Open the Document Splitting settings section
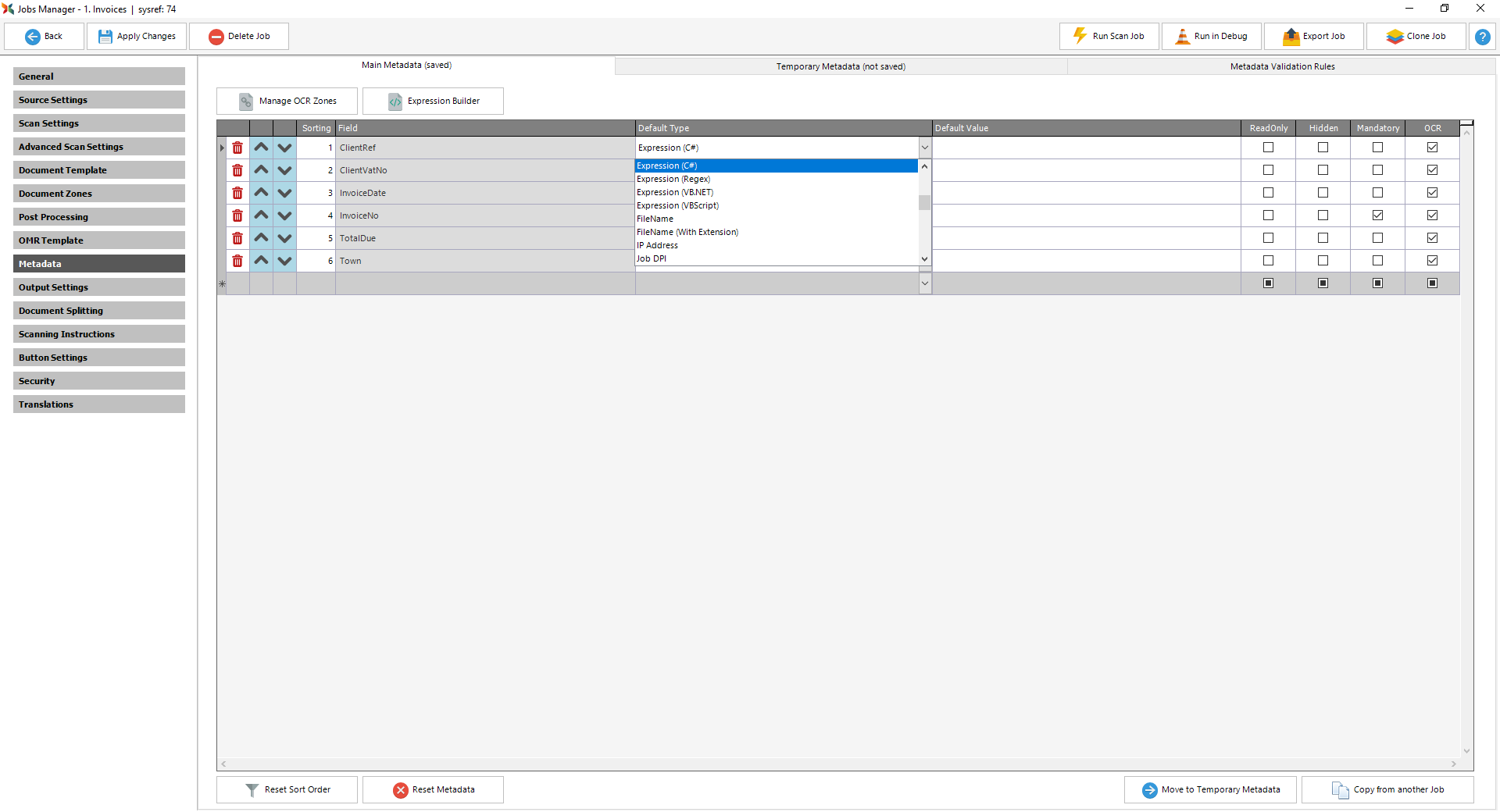Screen dimensions: 1500x812 click(99, 310)
